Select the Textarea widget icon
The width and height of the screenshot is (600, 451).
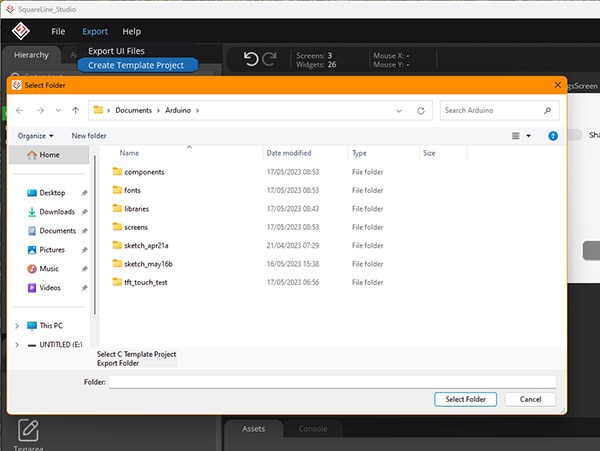tap(28, 430)
